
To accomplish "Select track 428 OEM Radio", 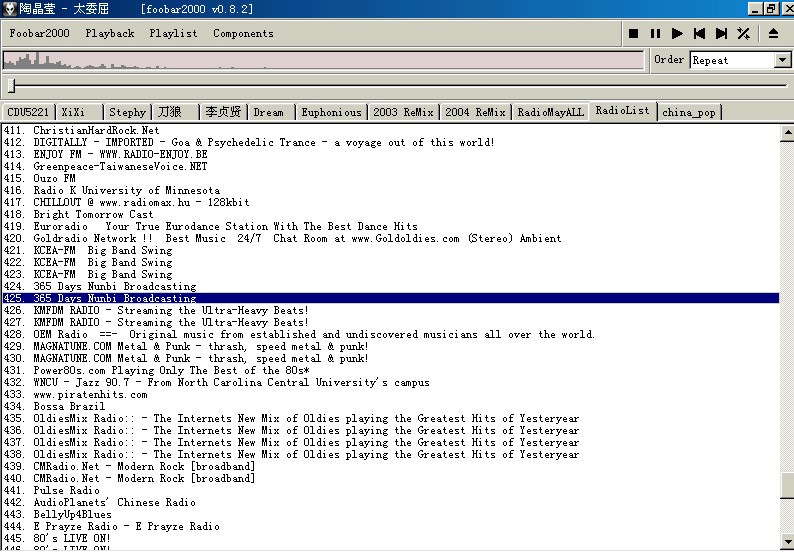I will coord(390,335).
